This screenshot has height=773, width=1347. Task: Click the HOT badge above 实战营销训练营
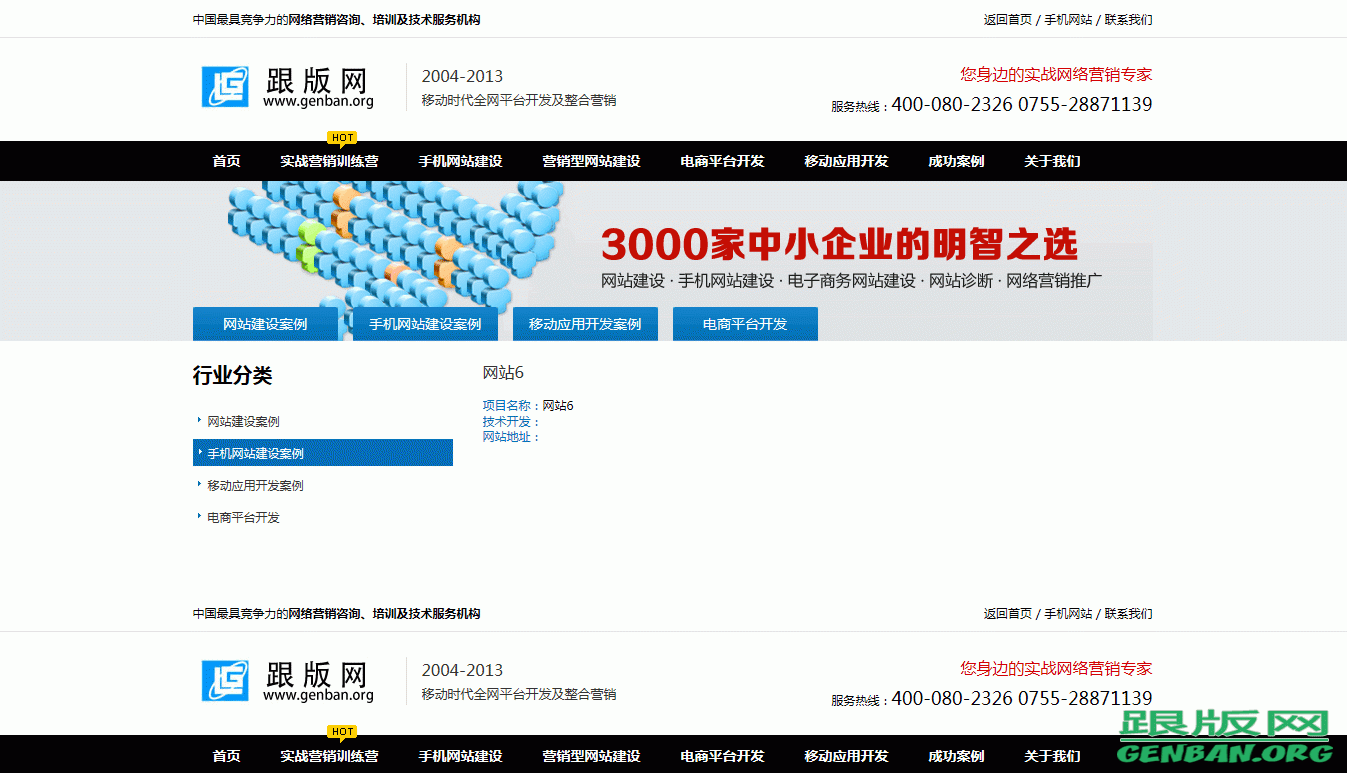(x=342, y=137)
